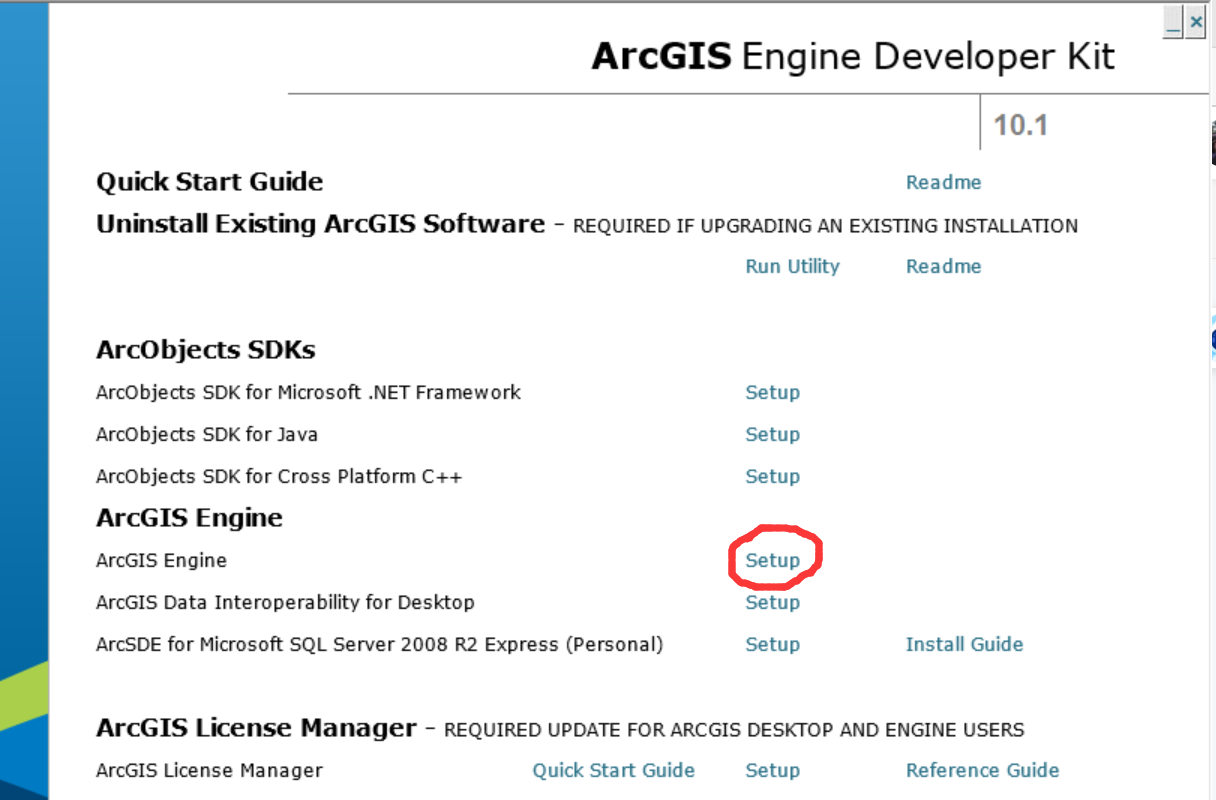The height and width of the screenshot is (800, 1216).
Task: Open the ArcSDE Install Guide link
Action: coord(964,644)
